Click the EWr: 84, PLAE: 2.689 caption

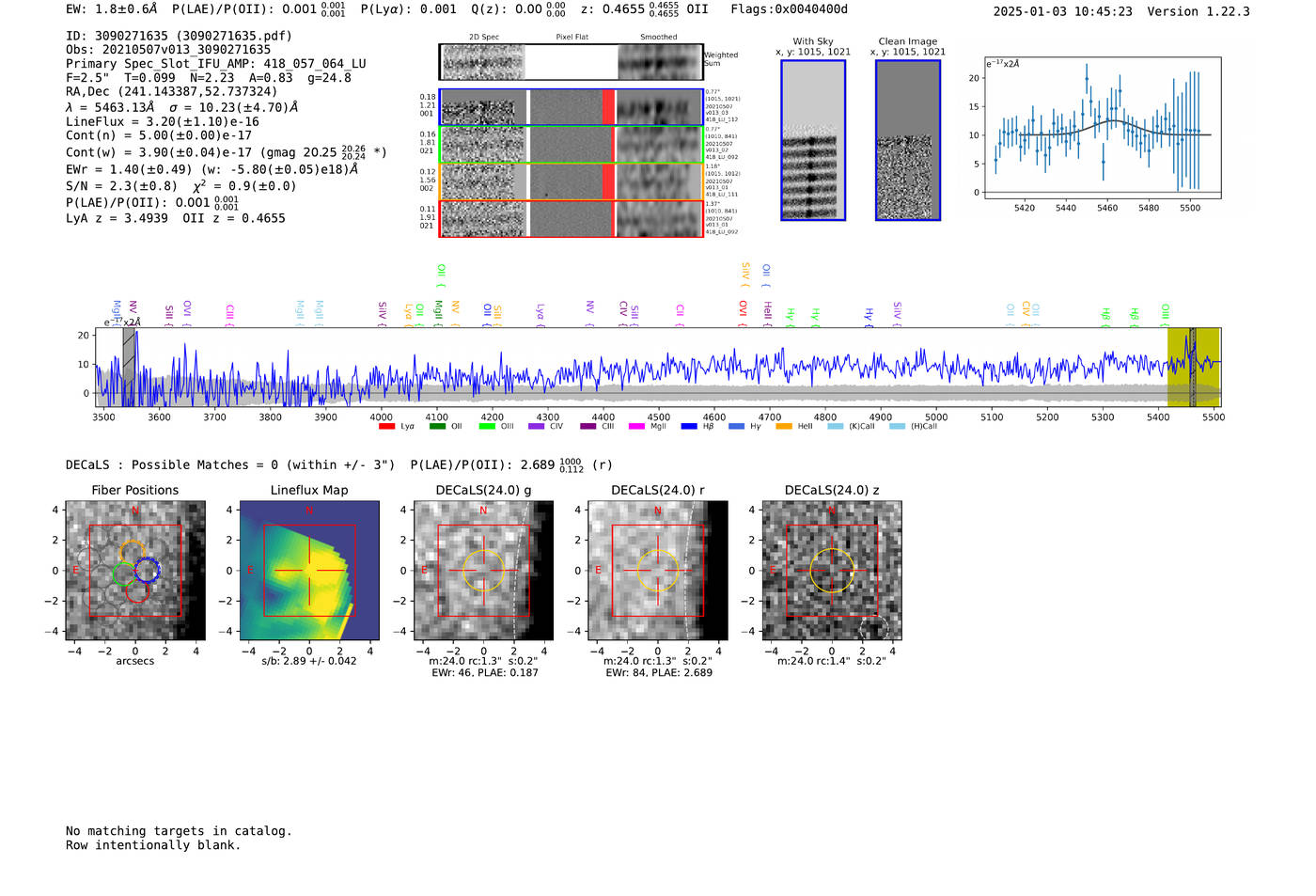[x=659, y=672]
